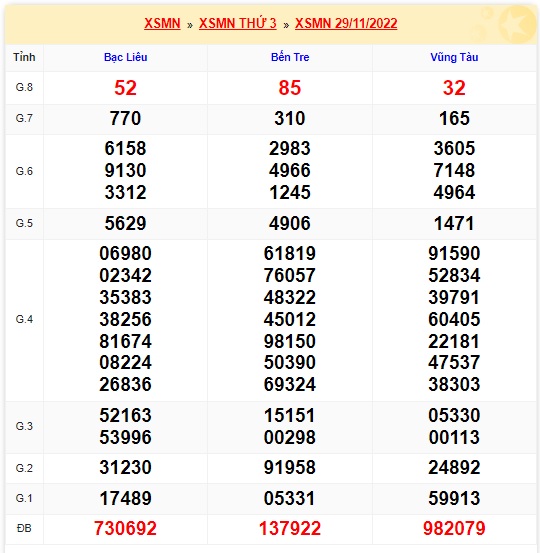The height and width of the screenshot is (553, 540).
Task: Click G.6 number 6158
Action: point(125,148)
